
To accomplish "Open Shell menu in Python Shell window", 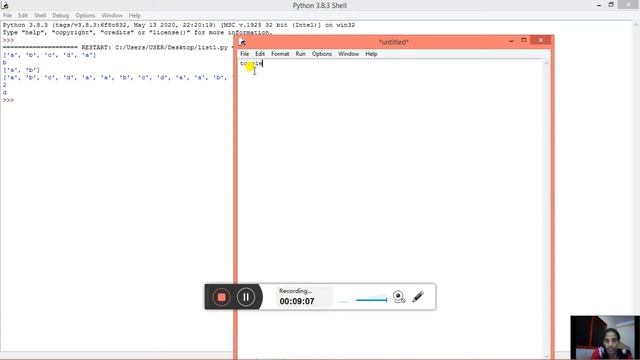I will tap(40, 16).
